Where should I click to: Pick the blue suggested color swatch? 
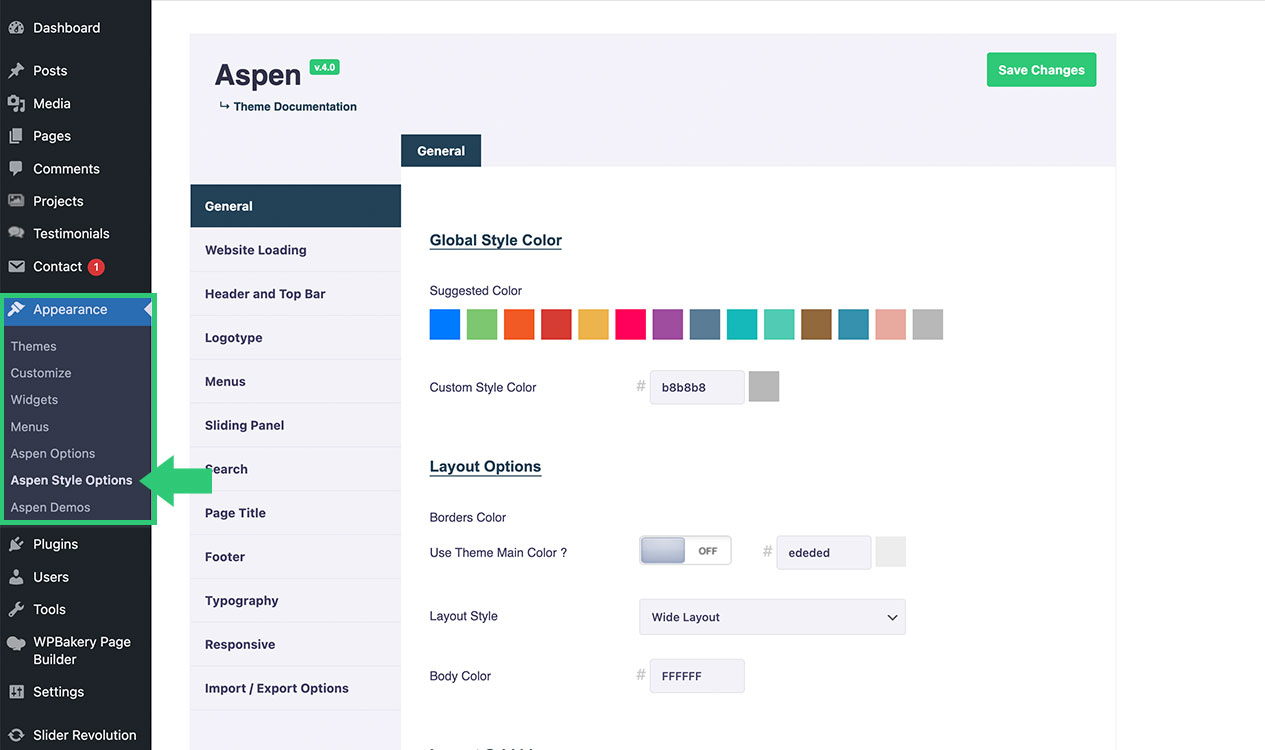tap(445, 324)
